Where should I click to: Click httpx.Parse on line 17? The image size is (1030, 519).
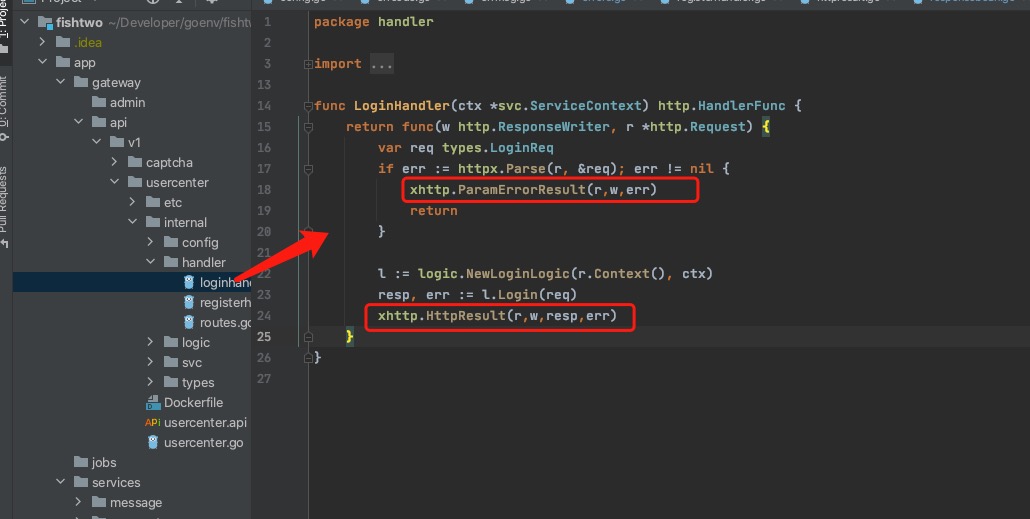(x=501, y=169)
